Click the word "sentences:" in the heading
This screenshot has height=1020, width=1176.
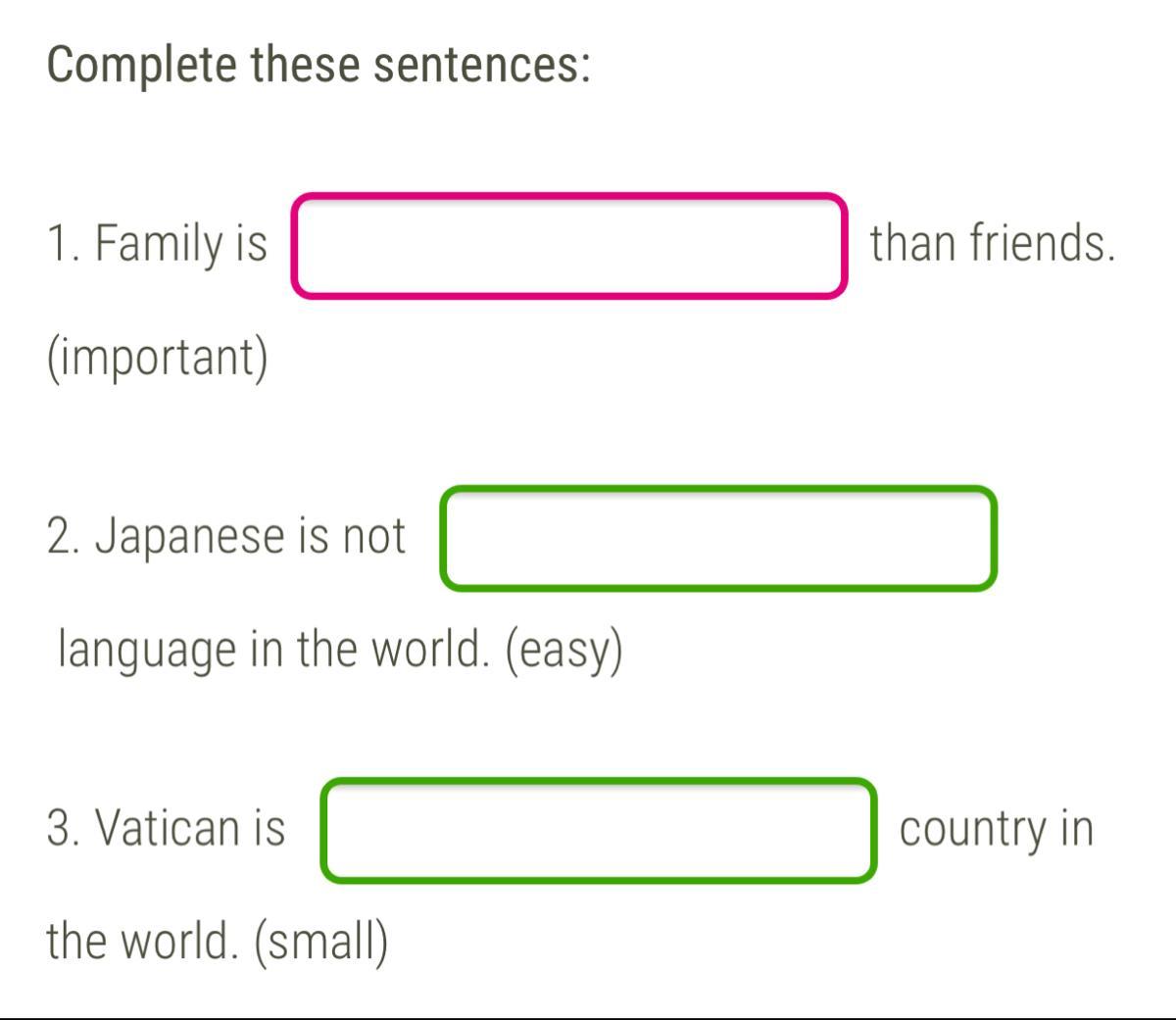point(481,66)
